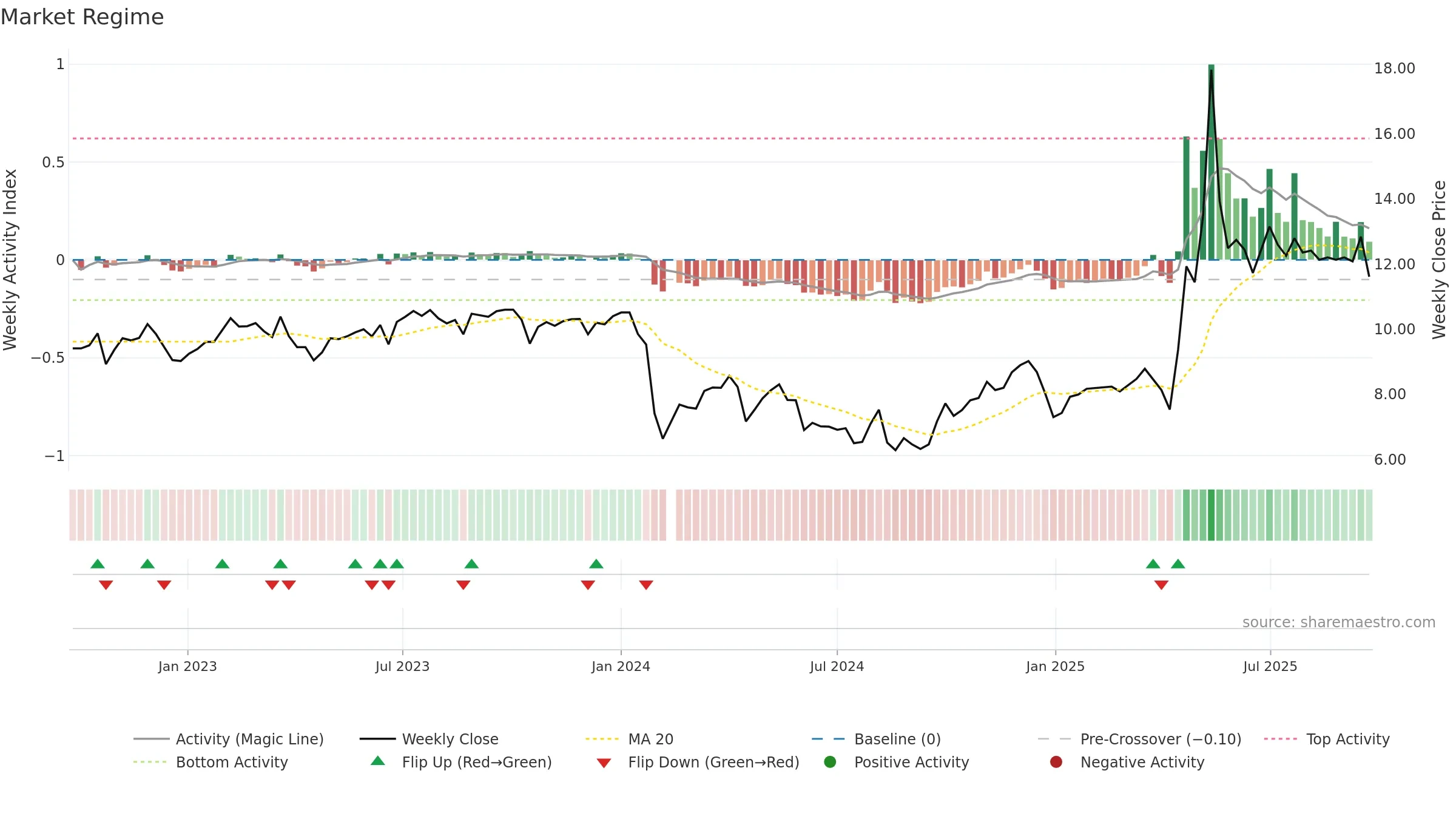Click the final green Flip Up marker in 2025
1456x819 pixels.
click(1178, 564)
